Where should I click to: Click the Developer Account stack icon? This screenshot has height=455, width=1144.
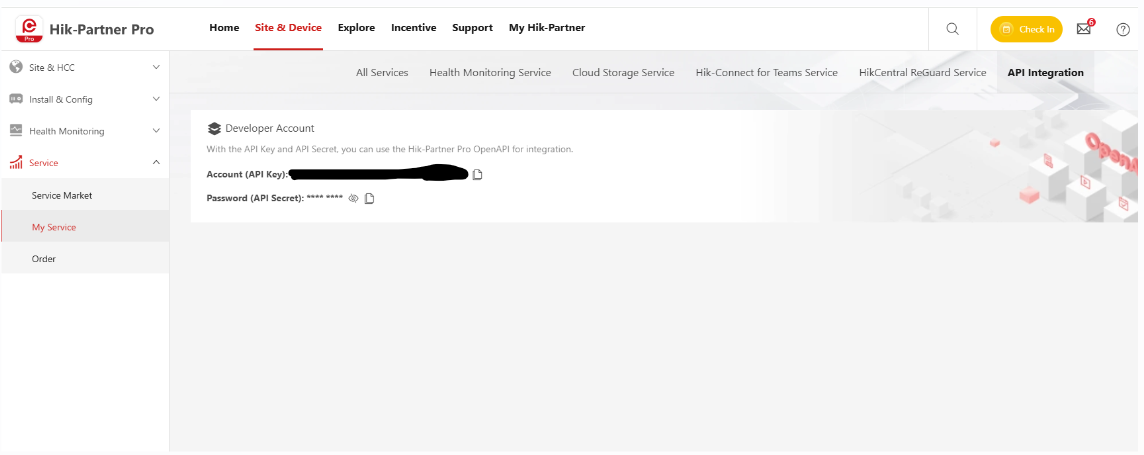point(214,128)
